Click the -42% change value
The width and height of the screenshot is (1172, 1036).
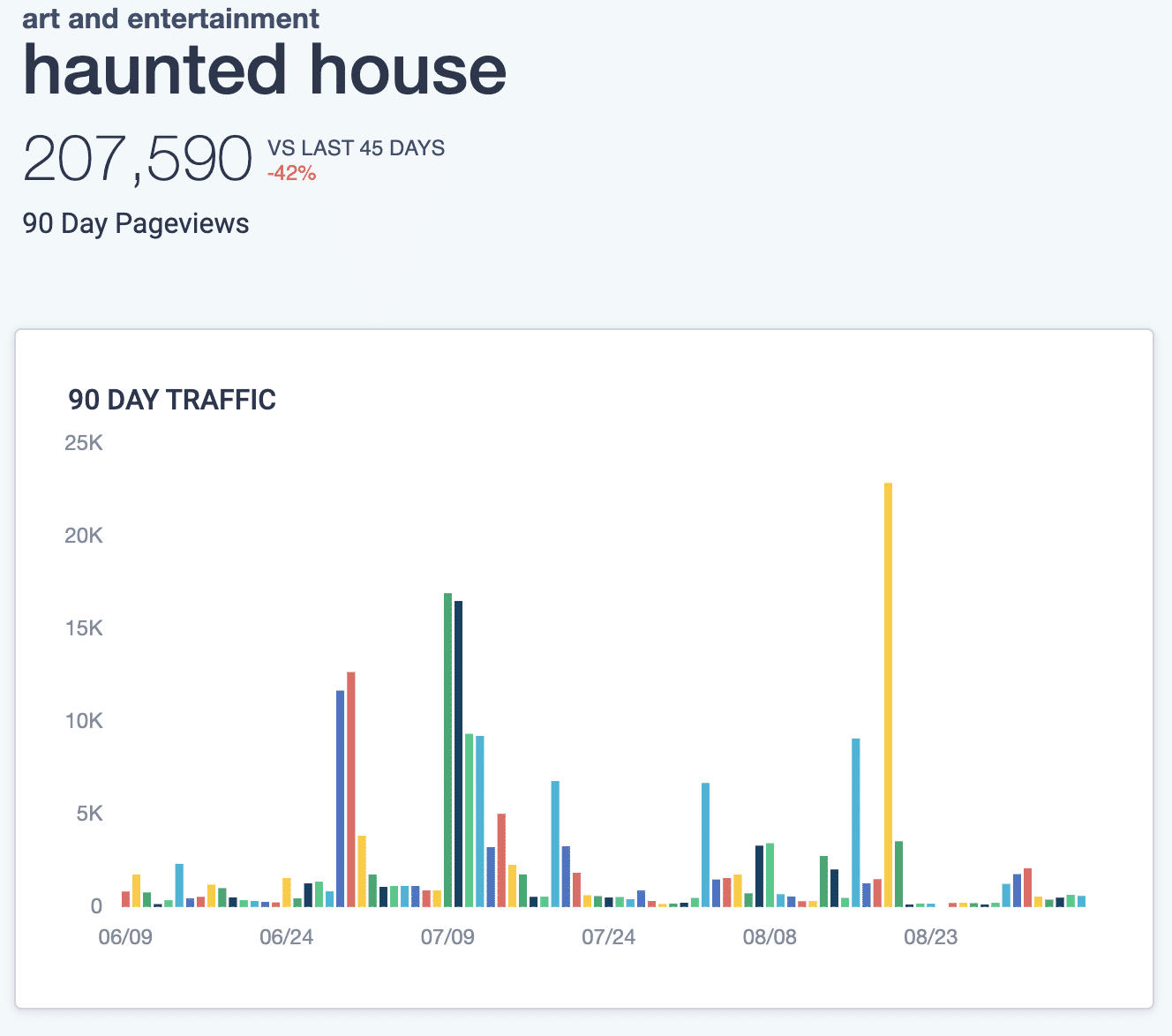pyautogui.click(x=291, y=173)
